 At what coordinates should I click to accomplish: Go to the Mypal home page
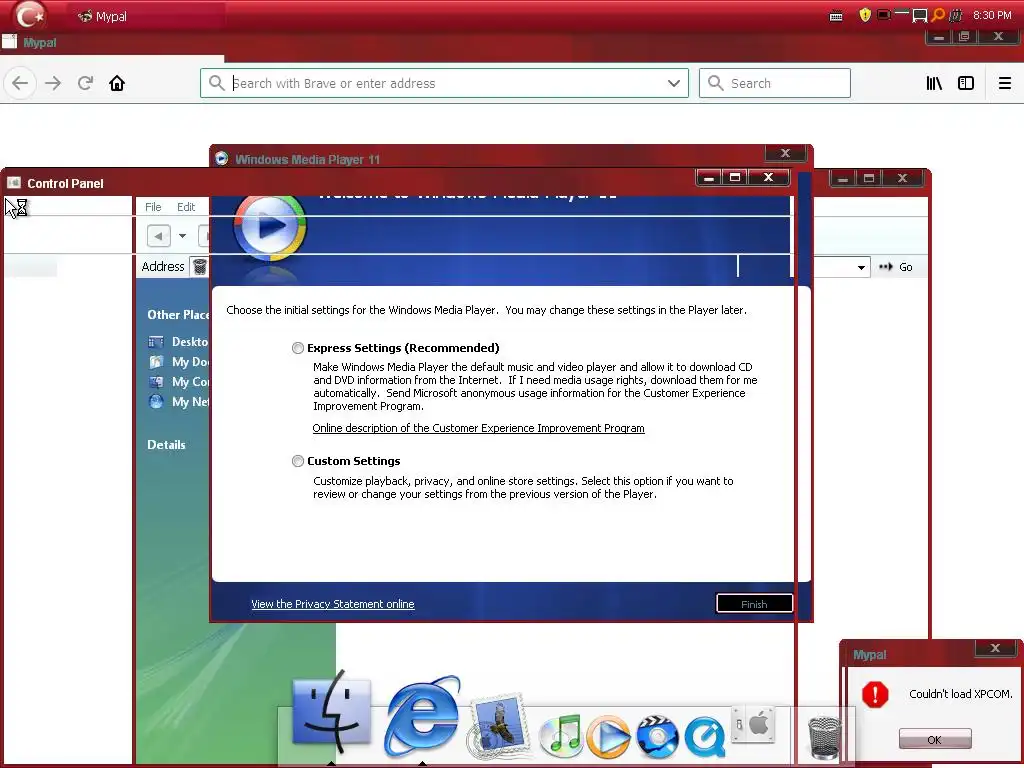coord(117,84)
